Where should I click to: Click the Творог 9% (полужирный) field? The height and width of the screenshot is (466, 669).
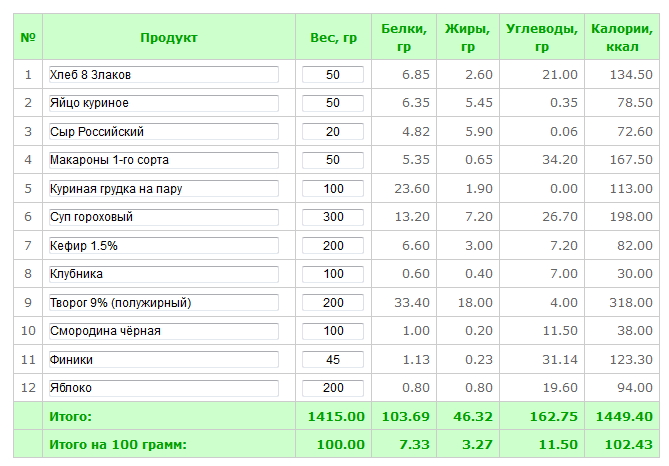coord(163,303)
